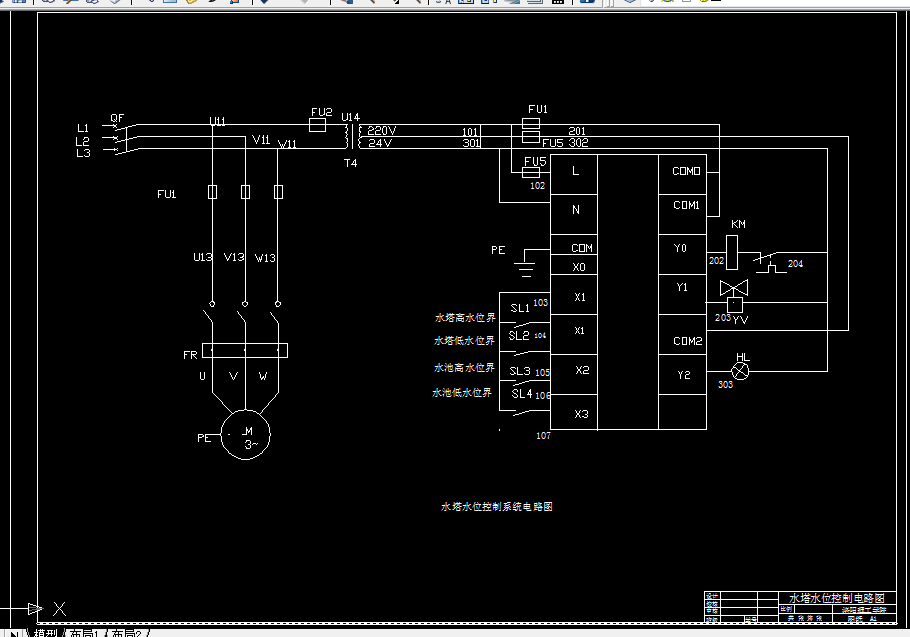Click the PLC N terminal

[574, 215]
